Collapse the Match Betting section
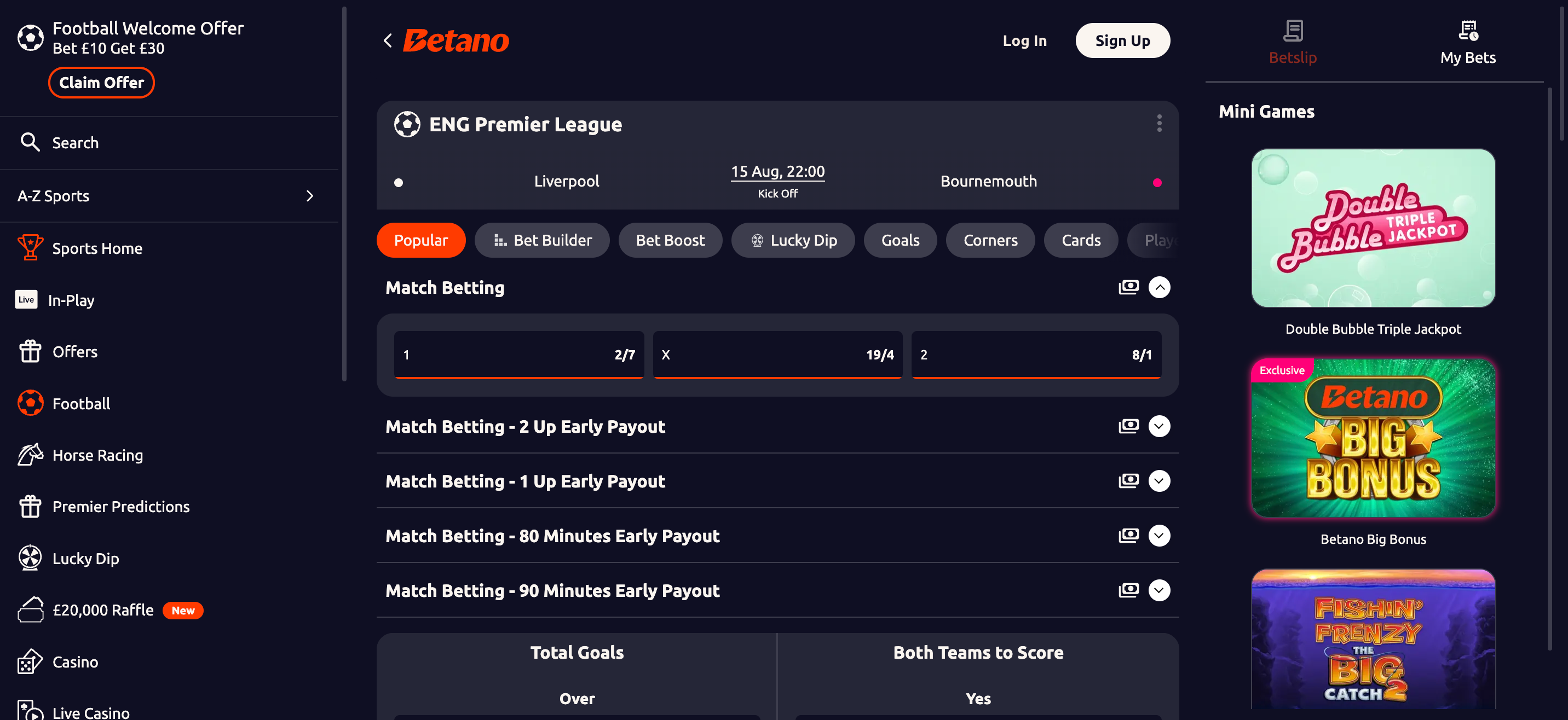Viewport: 1568px width, 720px height. point(1159,287)
